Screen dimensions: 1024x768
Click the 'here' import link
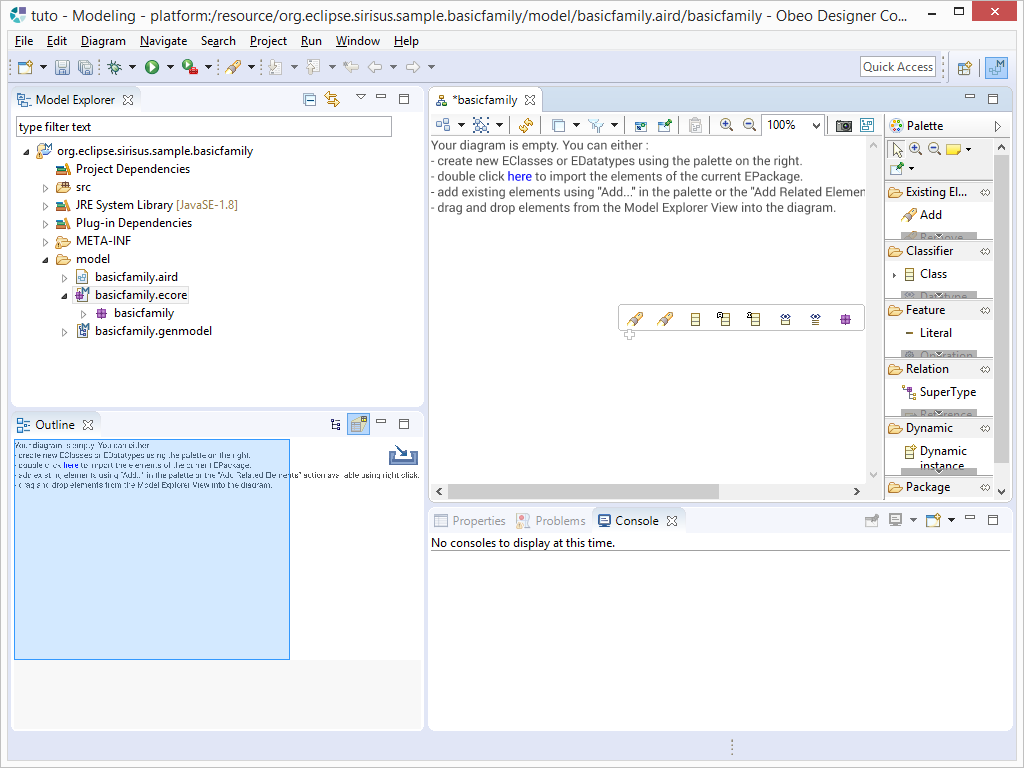tap(519, 176)
